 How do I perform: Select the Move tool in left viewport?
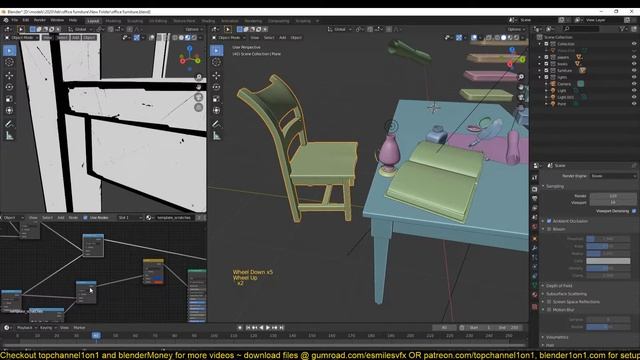tap(9, 76)
